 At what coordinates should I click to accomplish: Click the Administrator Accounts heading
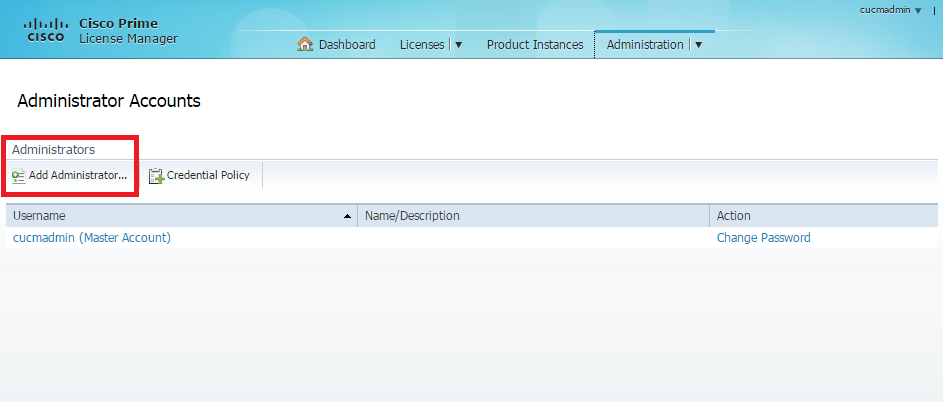click(x=109, y=100)
